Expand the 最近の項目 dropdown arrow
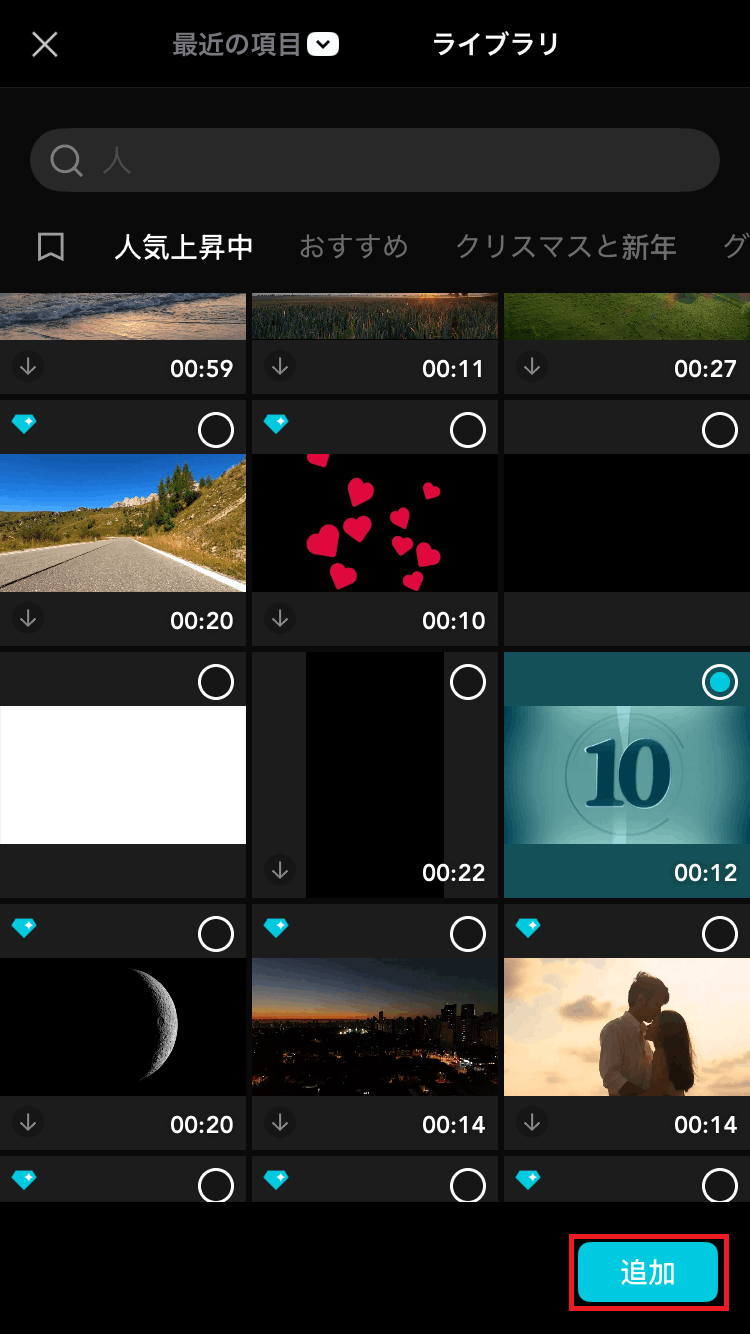The height and width of the screenshot is (1334, 750). pyautogui.click(x=323, y=45)
